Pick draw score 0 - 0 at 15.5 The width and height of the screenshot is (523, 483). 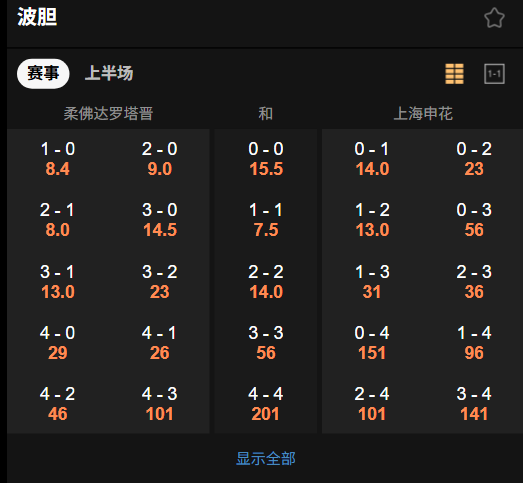pos(266,159)
